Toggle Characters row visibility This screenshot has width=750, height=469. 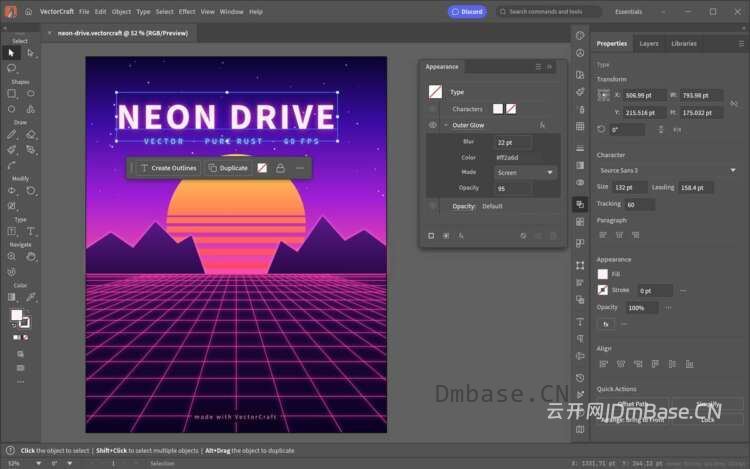[432, 109]
